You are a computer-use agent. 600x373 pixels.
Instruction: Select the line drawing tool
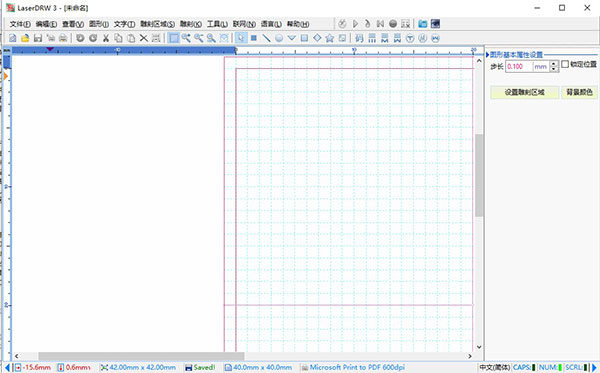(x=266, y=38)
